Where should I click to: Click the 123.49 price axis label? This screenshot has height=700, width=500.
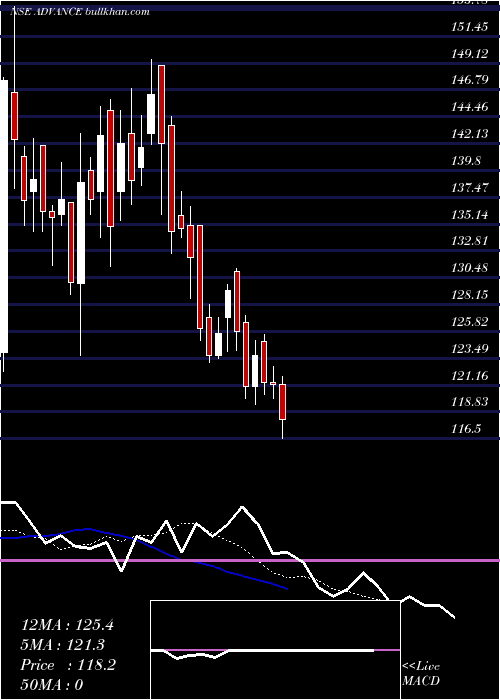click(x=469, y=348)
